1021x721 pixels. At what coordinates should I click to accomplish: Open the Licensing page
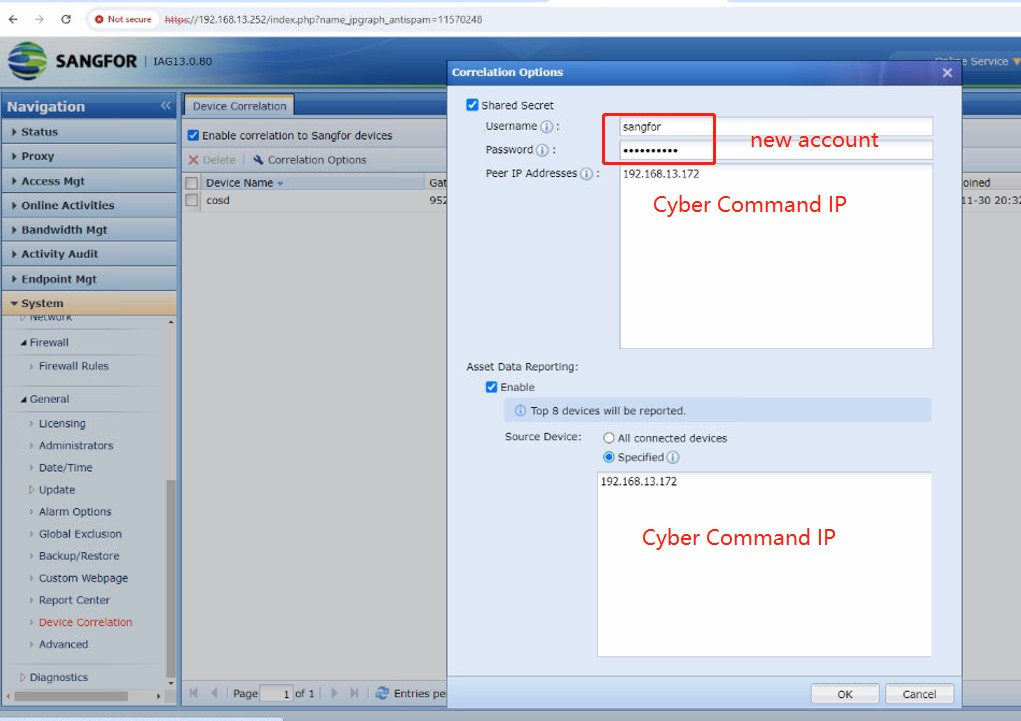pos(62,423)
